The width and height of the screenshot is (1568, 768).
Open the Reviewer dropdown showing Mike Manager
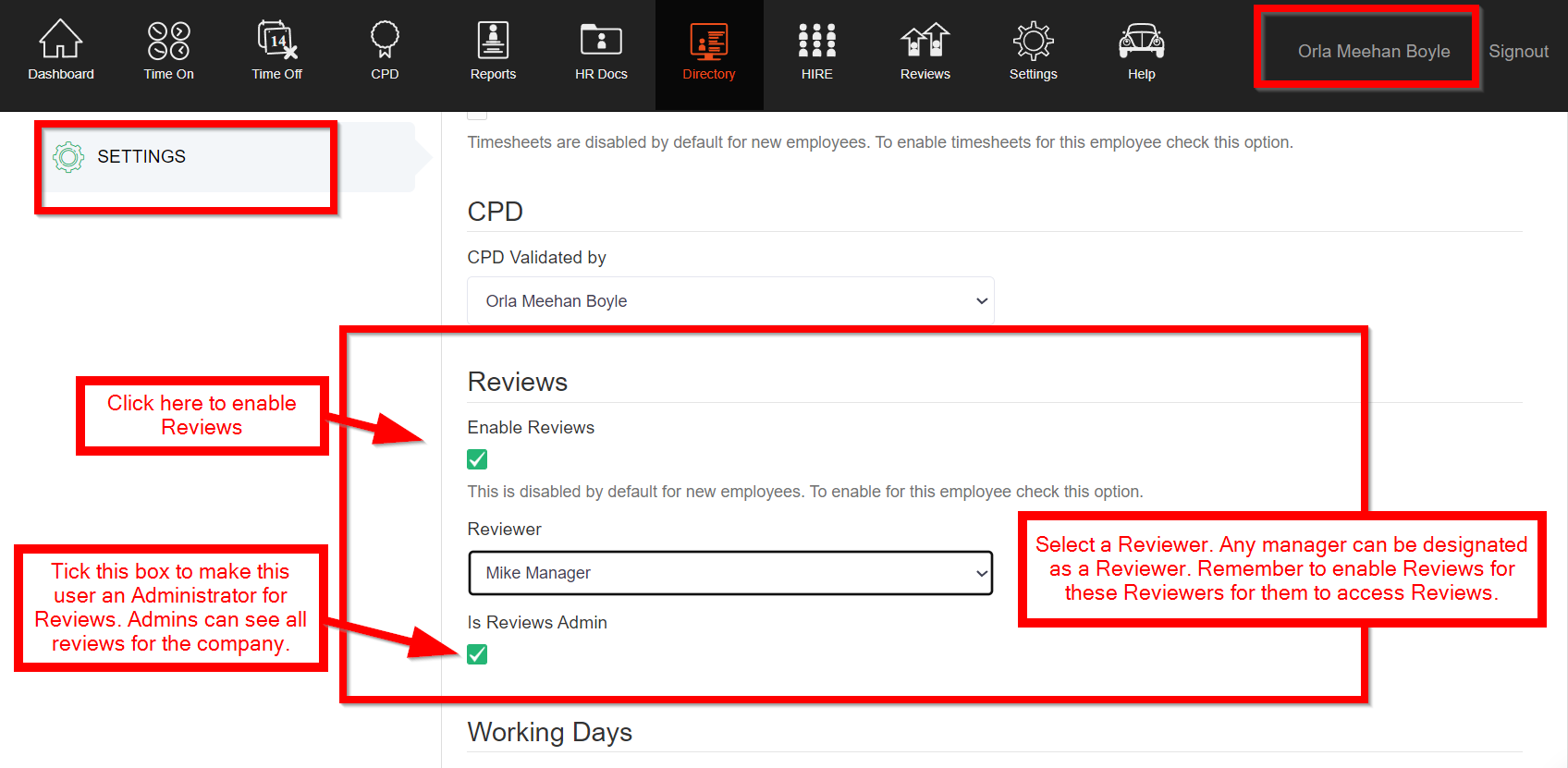click(x=730, y=573)
